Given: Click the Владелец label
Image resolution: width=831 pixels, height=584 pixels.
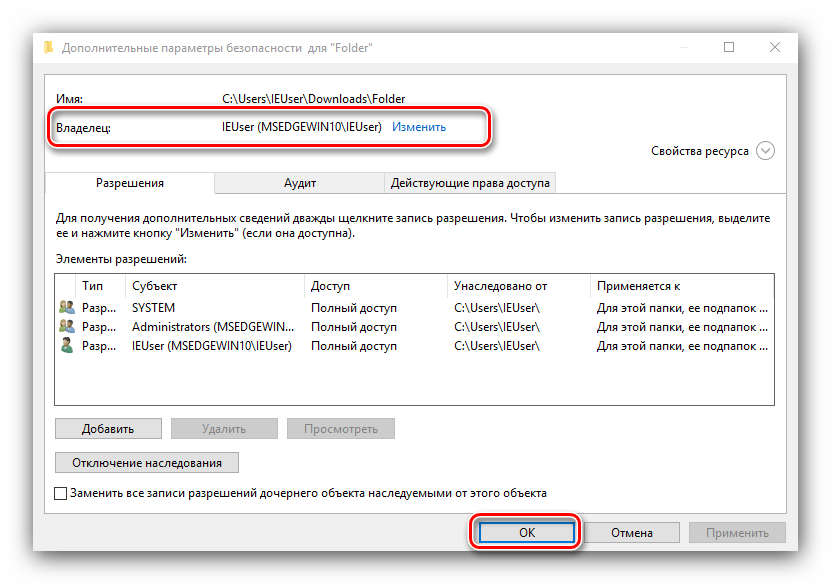Looking at the screenshot, I should (x=83, y=128).
